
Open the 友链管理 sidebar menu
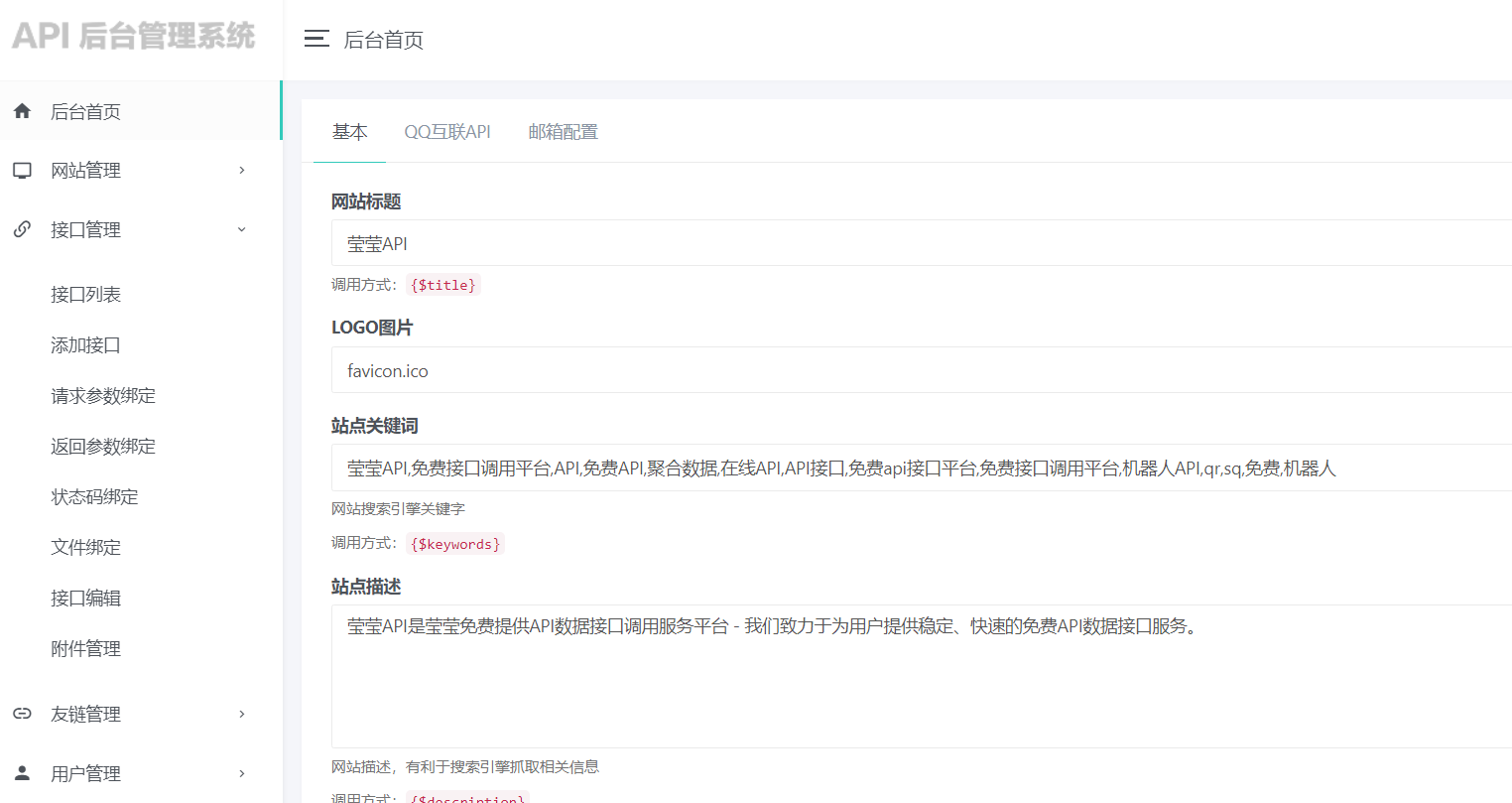point(141,714)
